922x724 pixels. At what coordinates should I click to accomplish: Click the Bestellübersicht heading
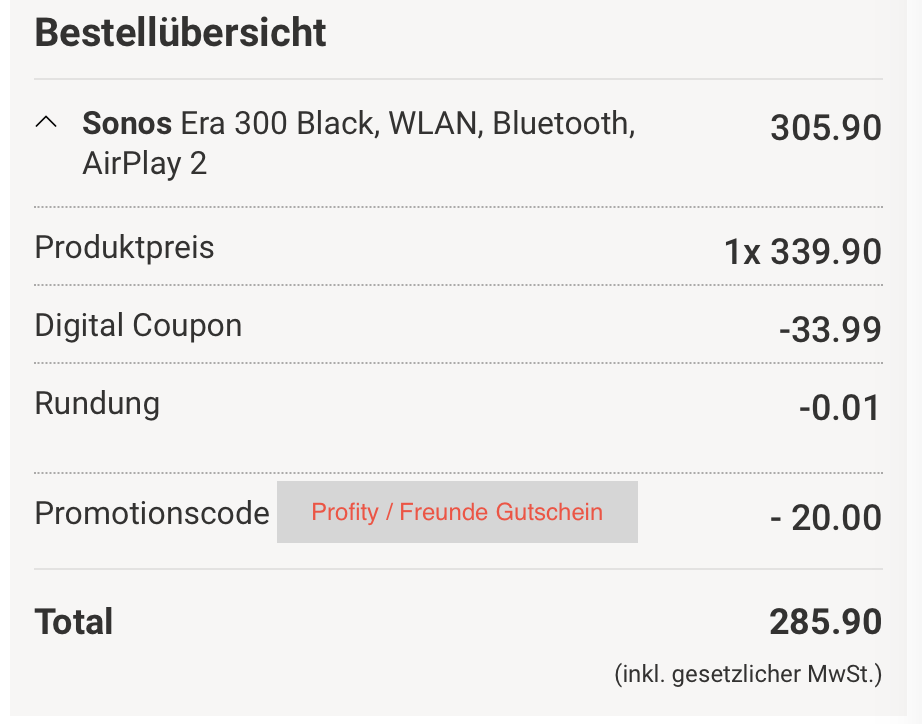coord(181,33)
